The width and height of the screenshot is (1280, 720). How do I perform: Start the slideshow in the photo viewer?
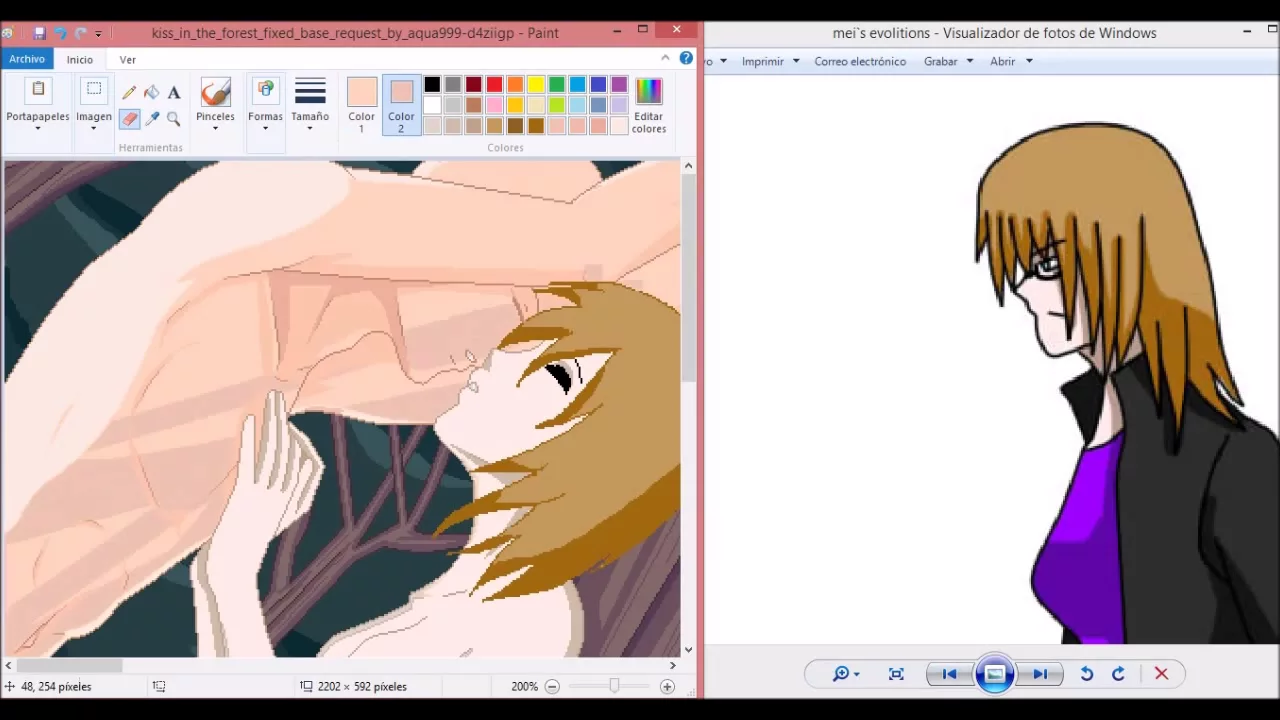(995, 674)
